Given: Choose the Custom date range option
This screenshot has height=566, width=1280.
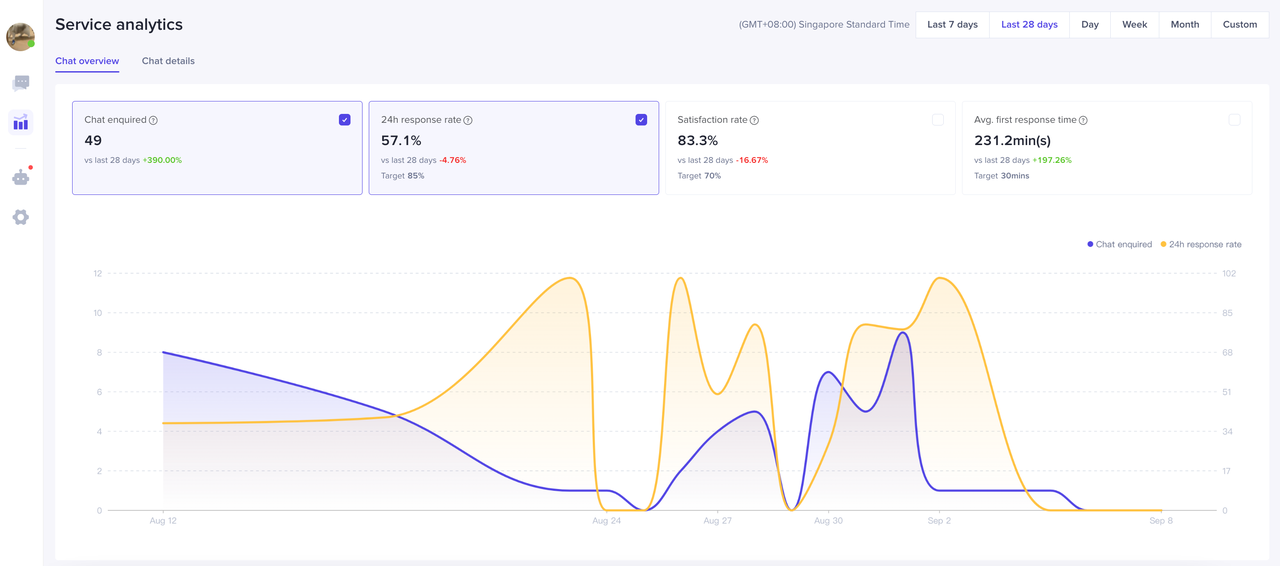Looking at the screenshot, I should click(1239, 25).
